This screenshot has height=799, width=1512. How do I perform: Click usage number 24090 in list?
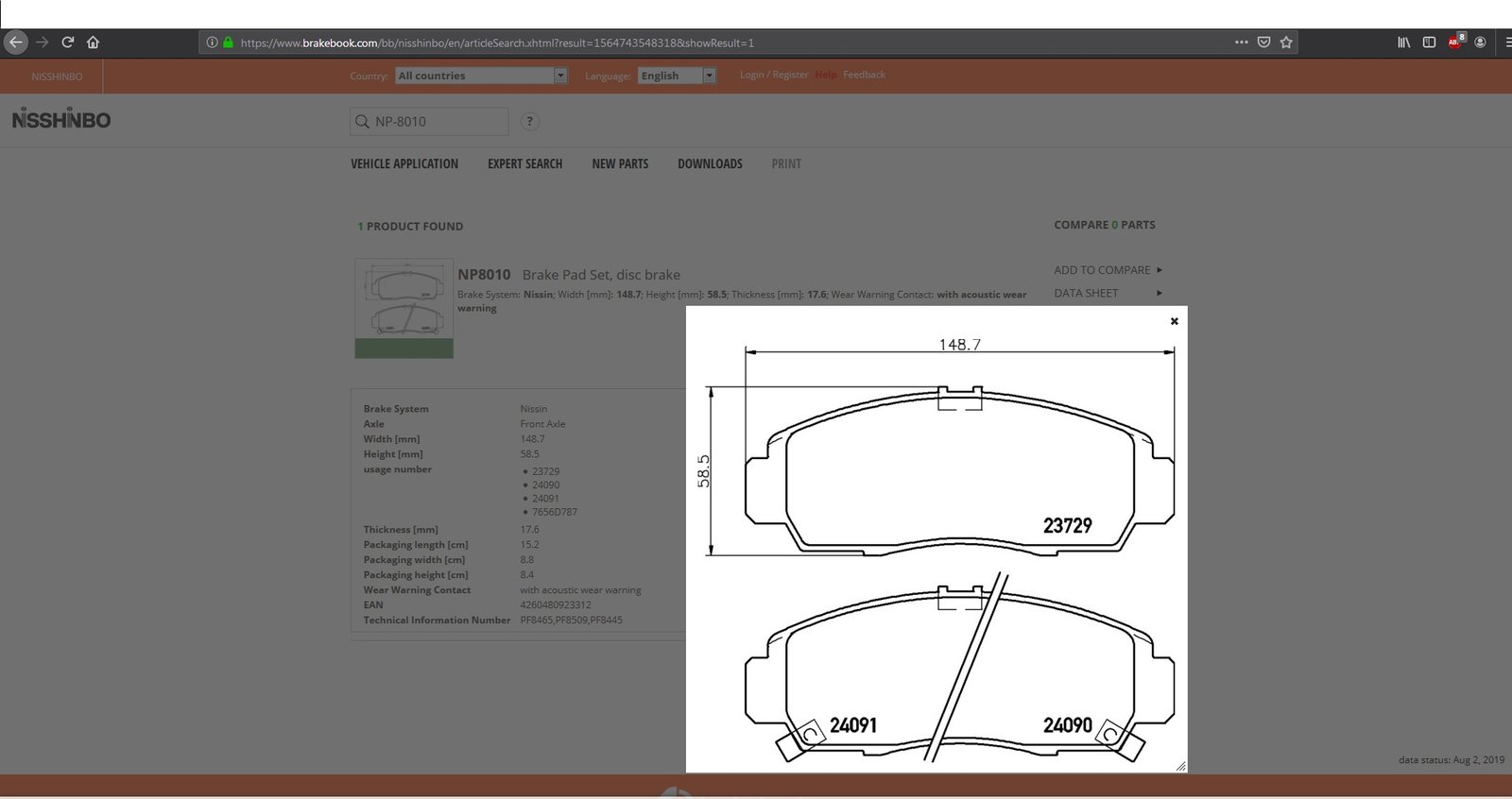(x=545, y=485)
